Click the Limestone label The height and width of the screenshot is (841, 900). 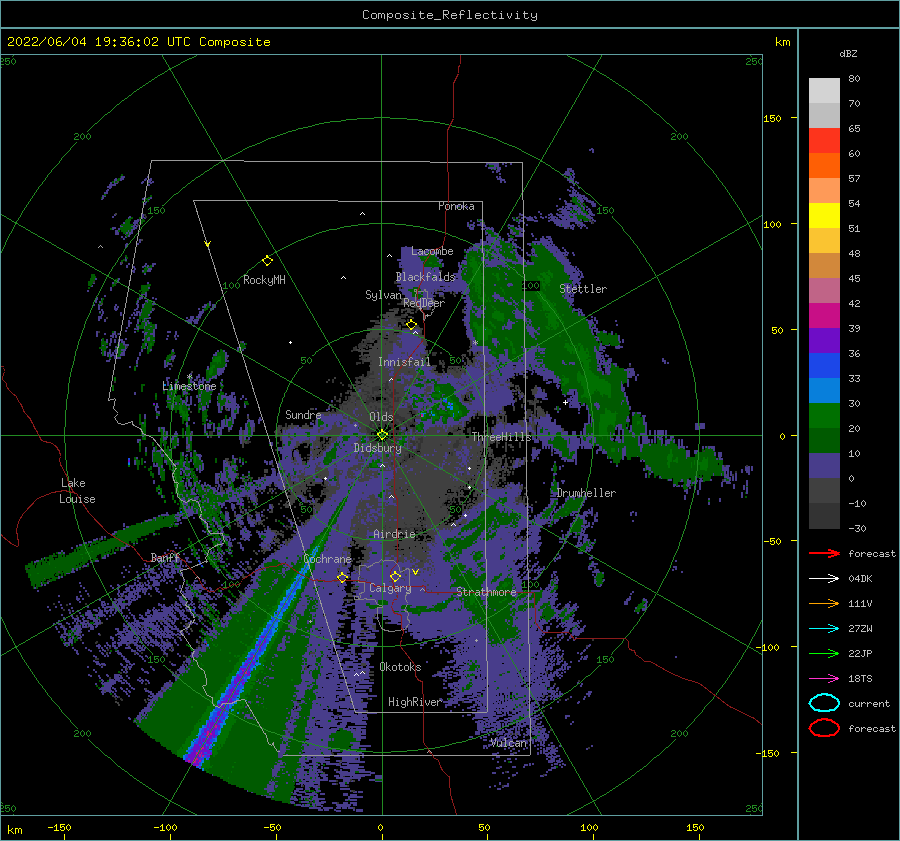click(189, 386)
